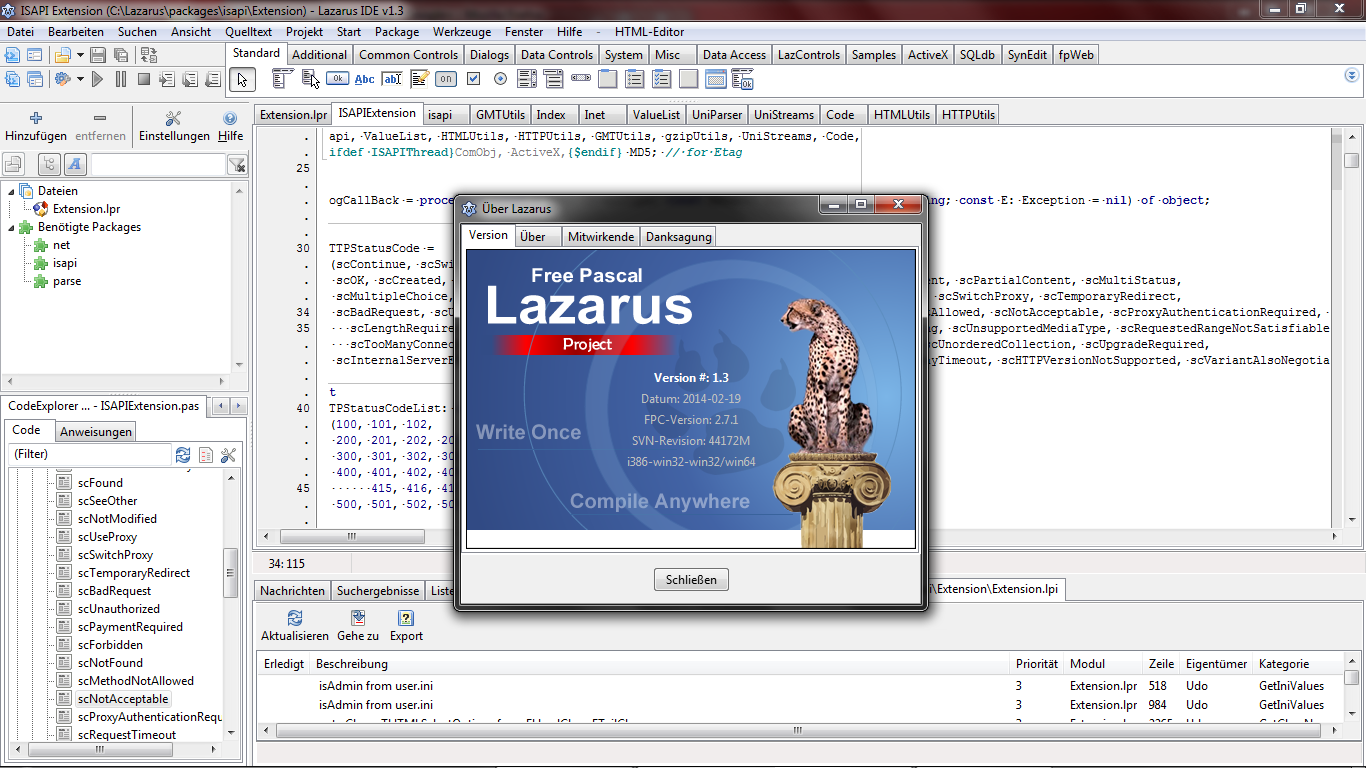
Task: Switch to Mitwirkende tab in about dialog
Action: [600, 237]
